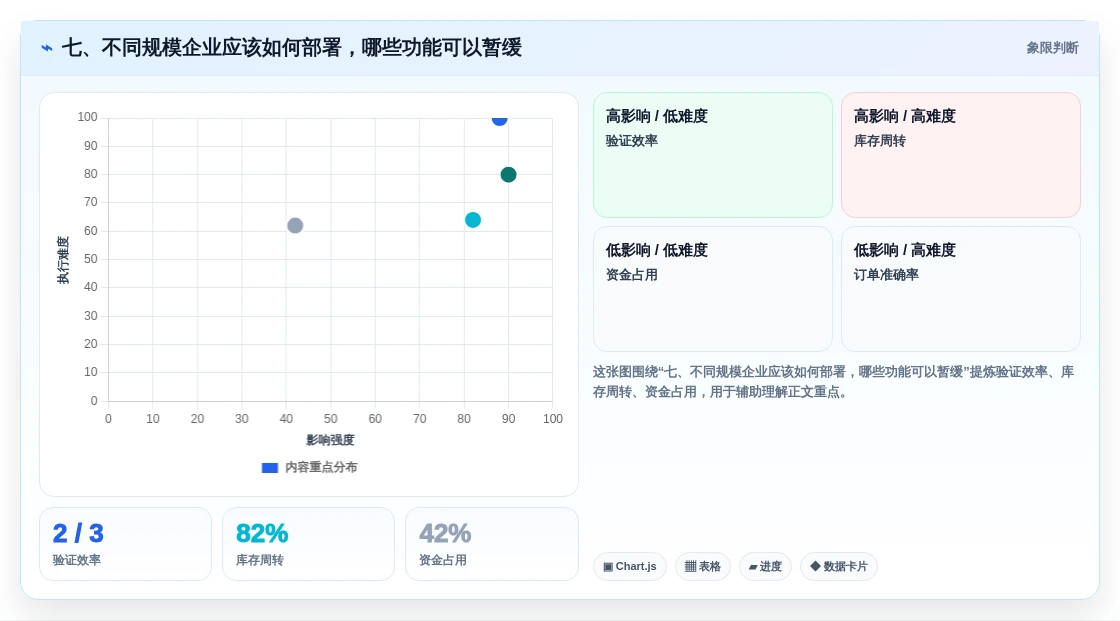The width and height of the screenshot is (1120, 621).
Task: Select the Chart.js tag chip
Action: pos(630,567)
